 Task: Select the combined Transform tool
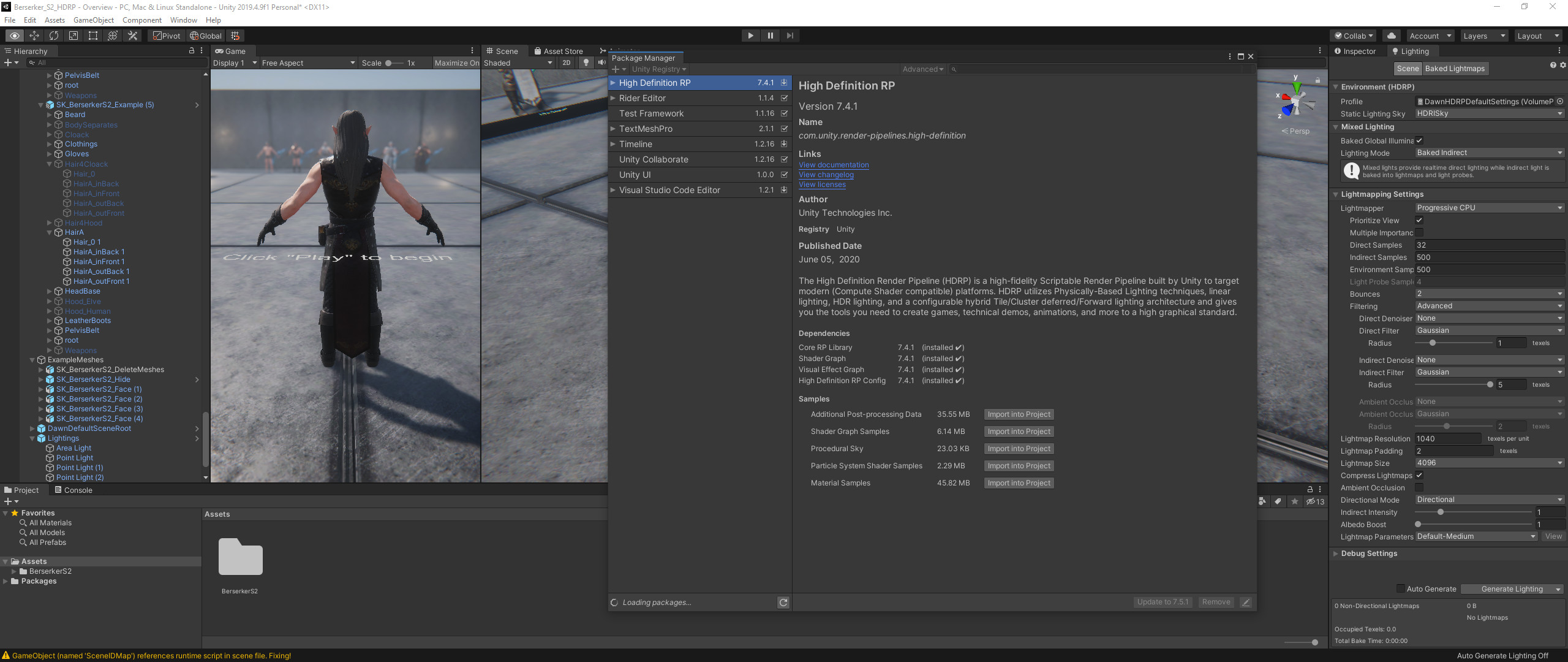(x=113, y=36)
